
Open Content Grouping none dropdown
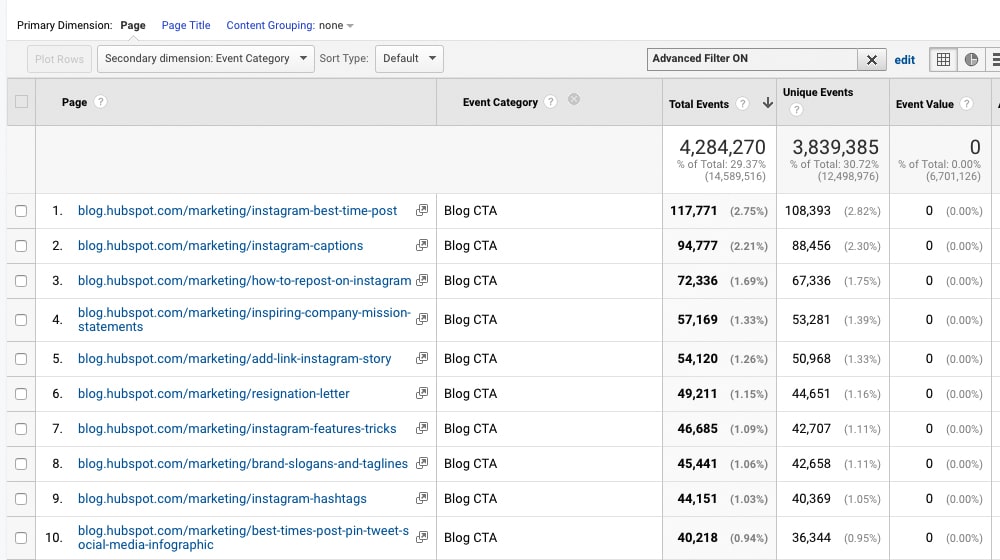coord(290,26)
